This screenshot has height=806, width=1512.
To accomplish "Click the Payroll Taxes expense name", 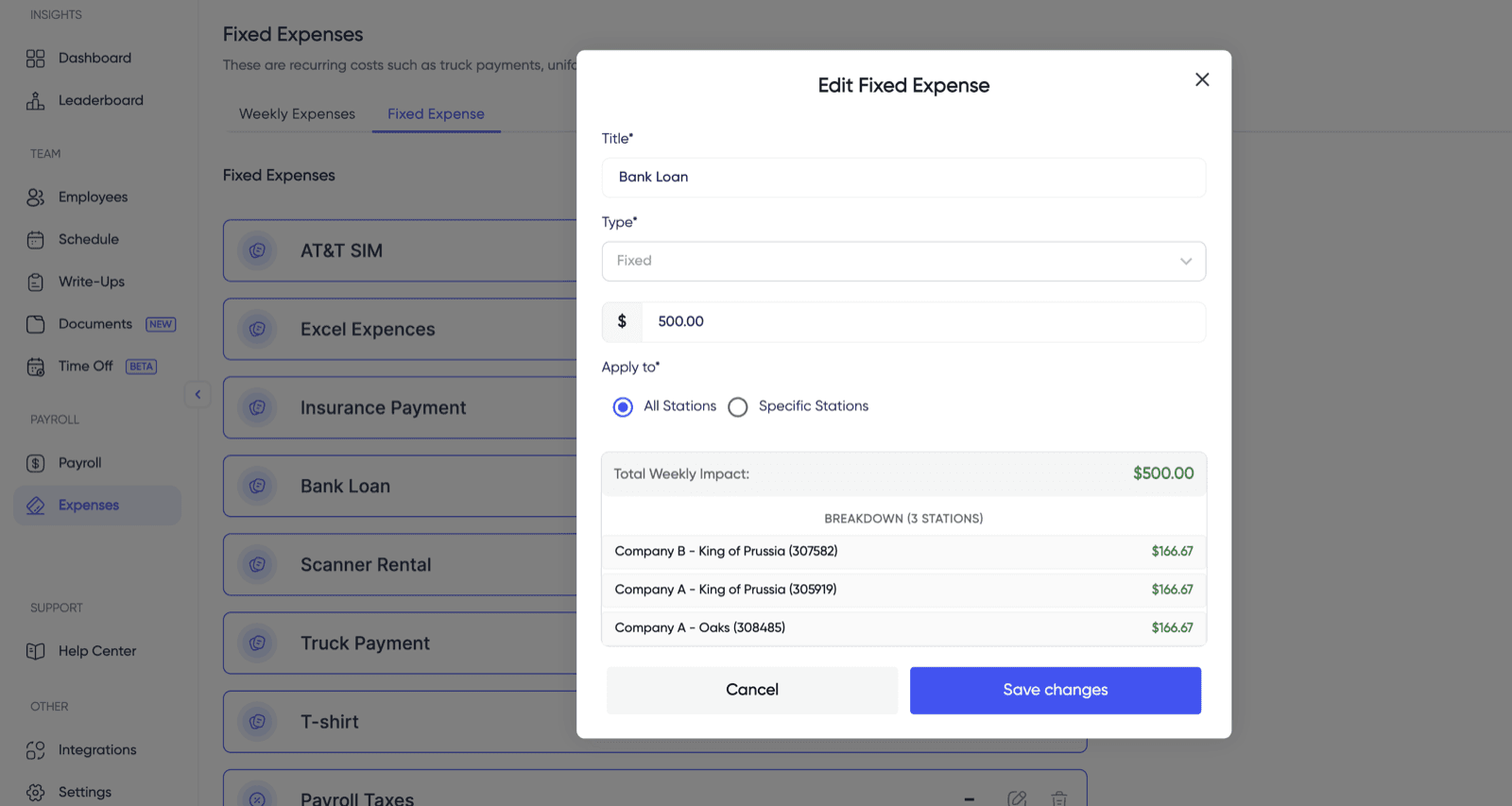I will tap(357, 798).
